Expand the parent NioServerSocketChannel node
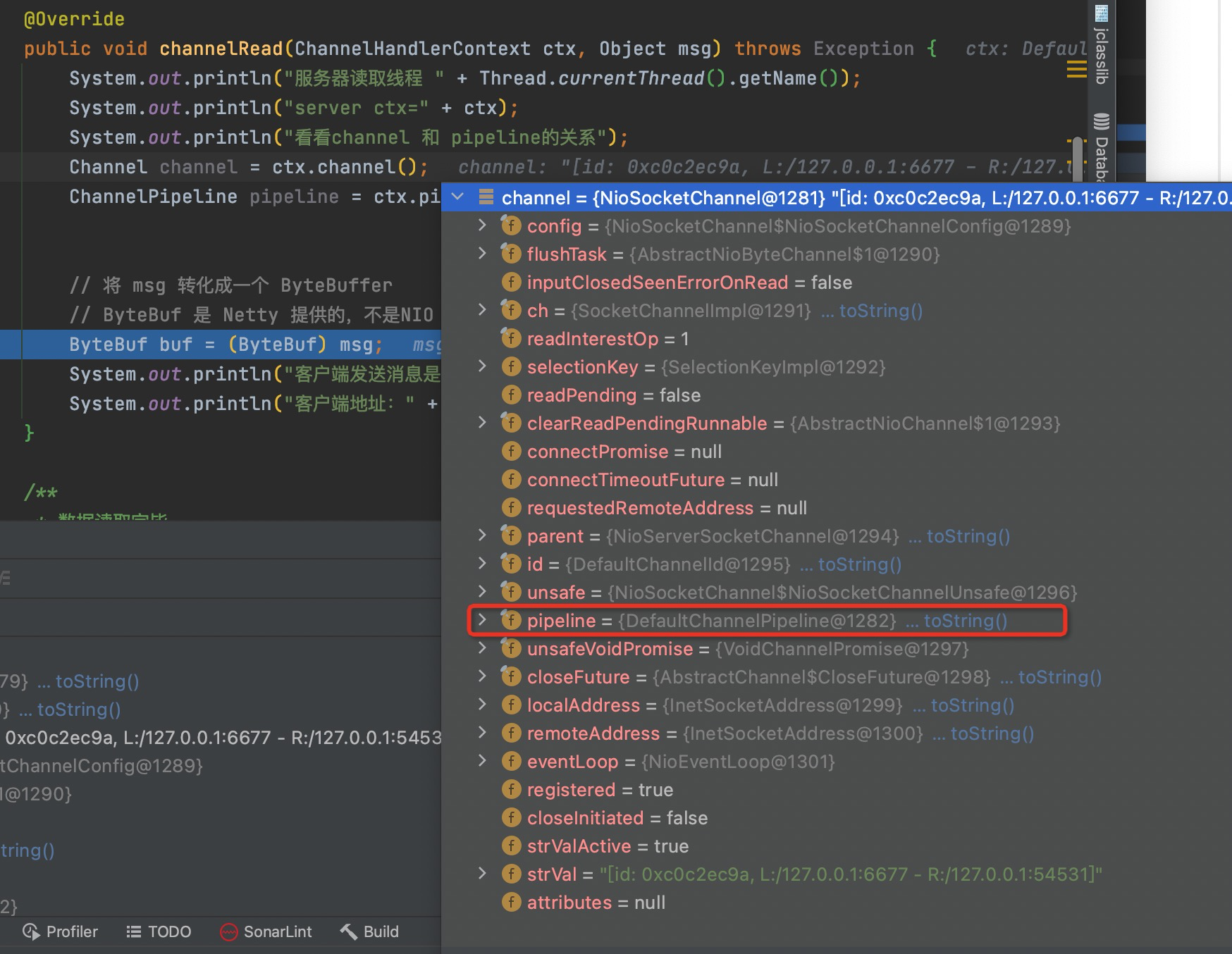 [482, 535]
